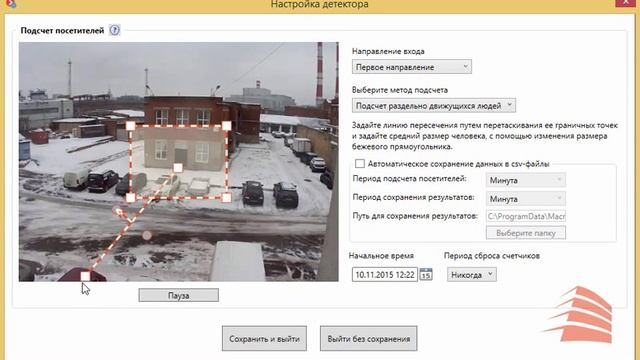This screenshot has height=360, width=640.
Task: Open Период подсчета посетителей dropdown
Action: coord(526,180)
